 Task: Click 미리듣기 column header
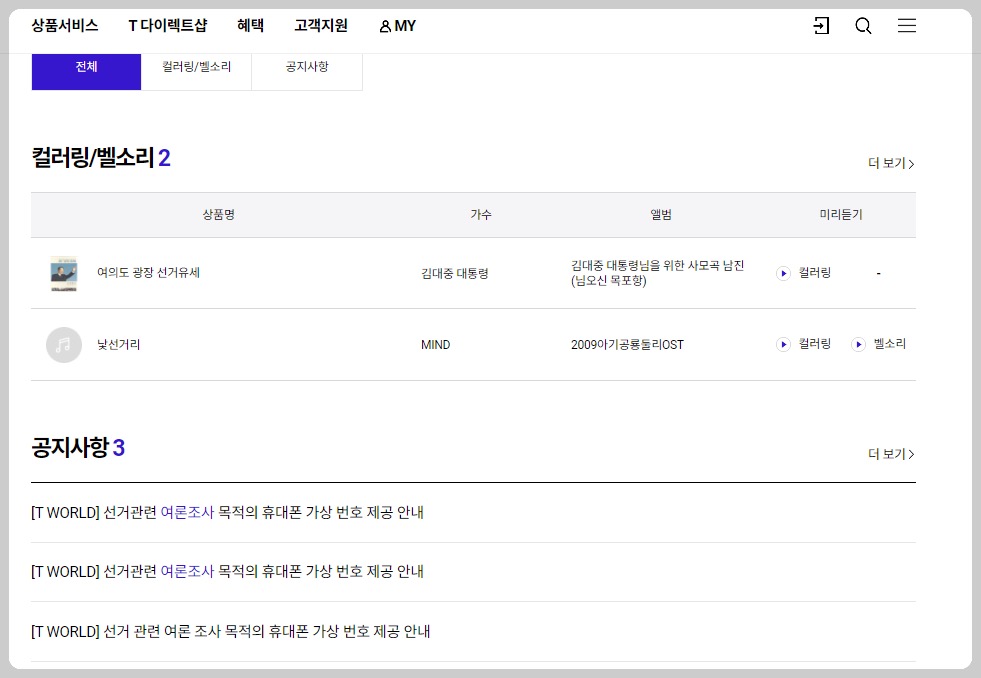[x=841, y=215]
